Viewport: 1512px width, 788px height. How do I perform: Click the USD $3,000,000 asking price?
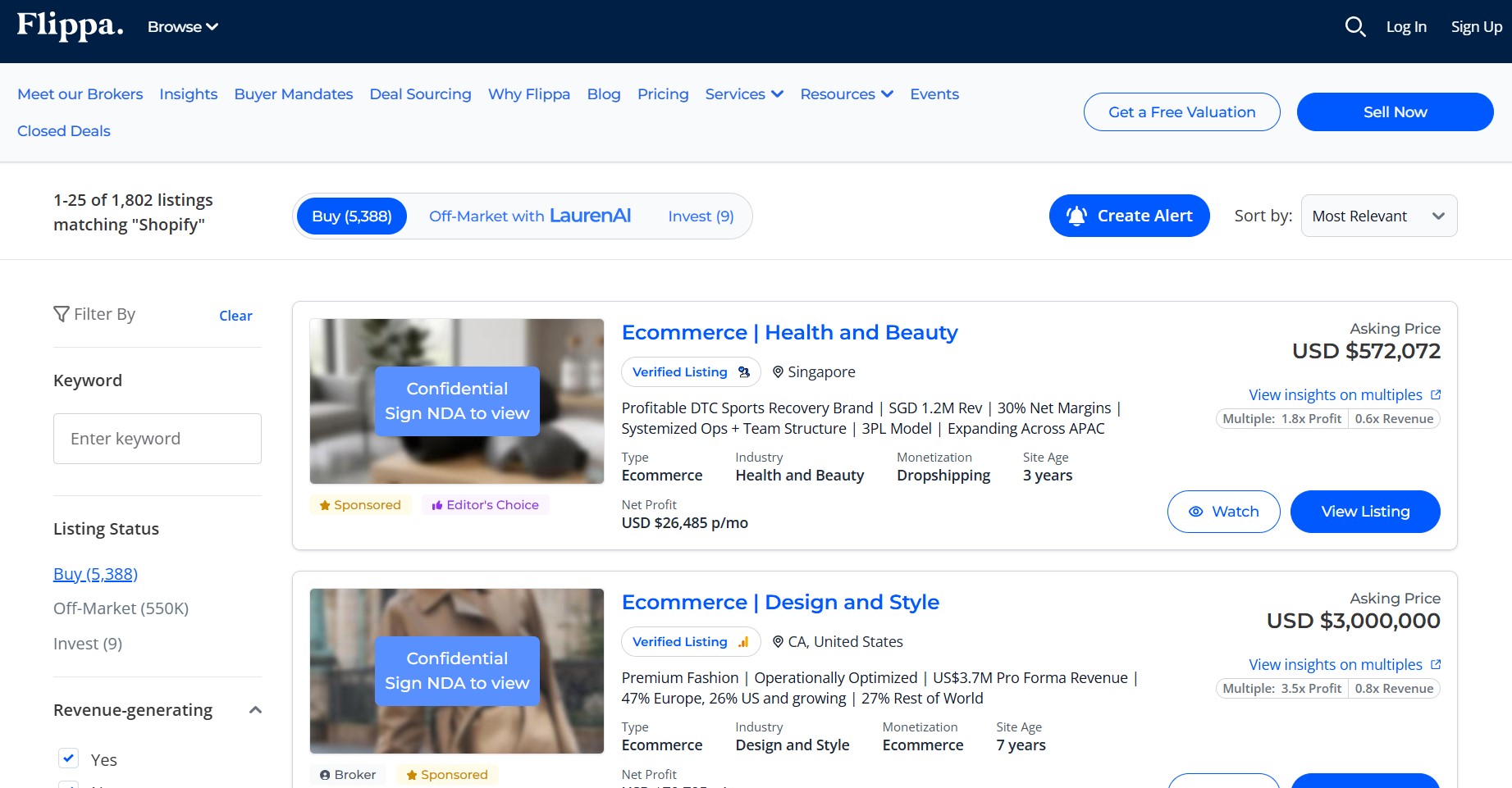pyautogui.click(x=1354, y=621)
